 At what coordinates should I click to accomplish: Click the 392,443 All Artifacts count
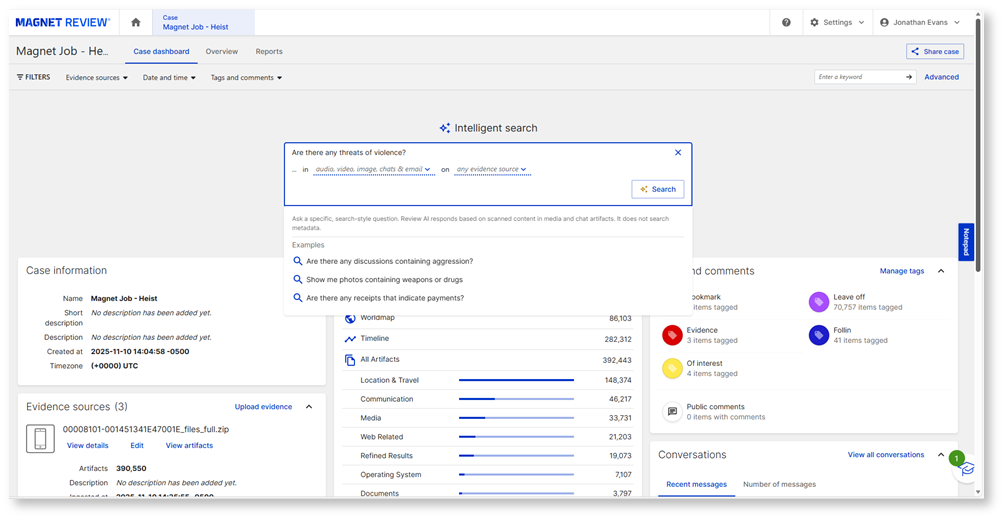click(617, 360)
